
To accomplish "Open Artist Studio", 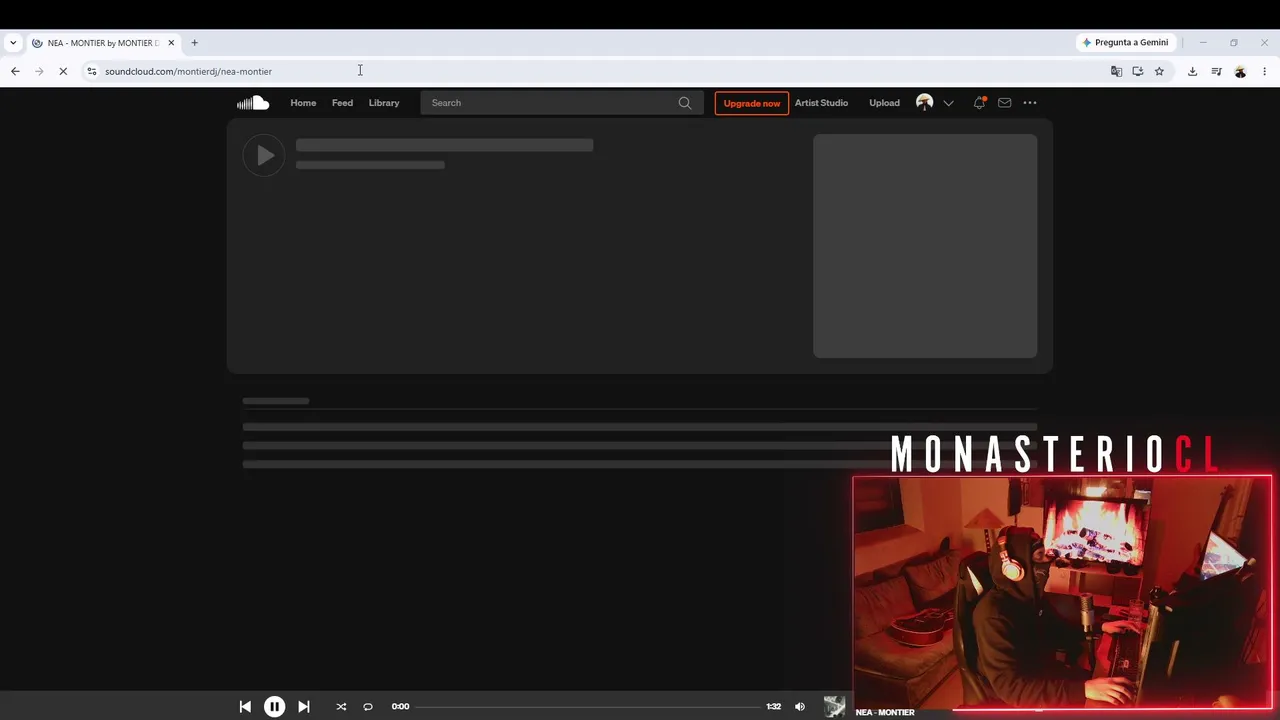I will coord(821,103).
